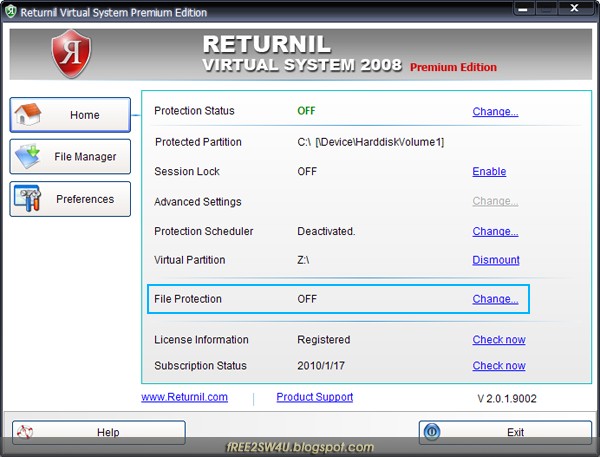Image resolution: width=600 pixels, height=457 pixels.
Task: Click the Help lifebuoy icon
Action: click(25, 432)
